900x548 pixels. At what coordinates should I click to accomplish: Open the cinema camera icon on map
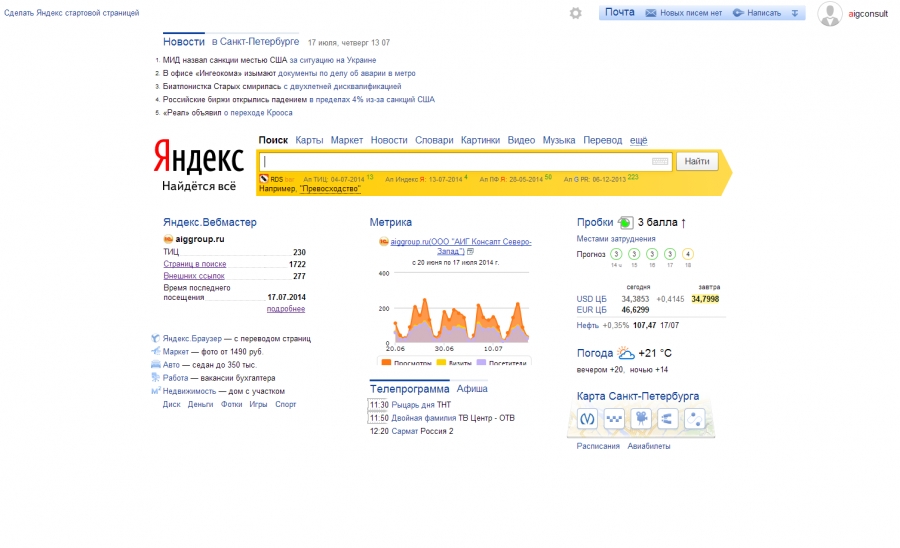641,419
